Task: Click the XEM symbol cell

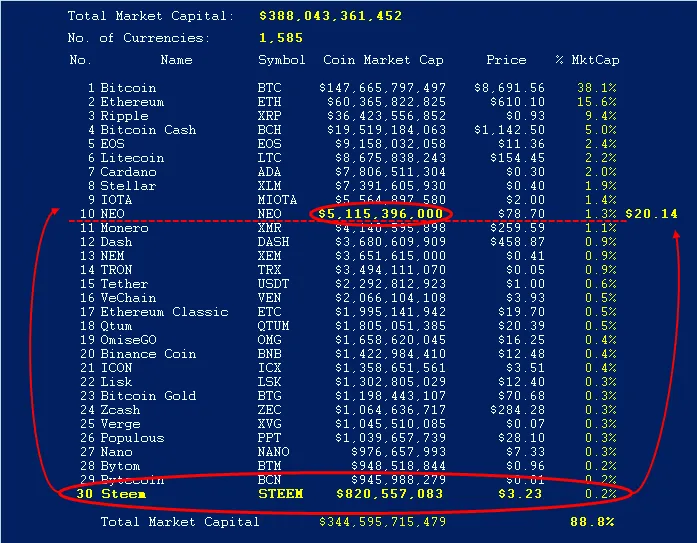Action: (x=269, y=256)
